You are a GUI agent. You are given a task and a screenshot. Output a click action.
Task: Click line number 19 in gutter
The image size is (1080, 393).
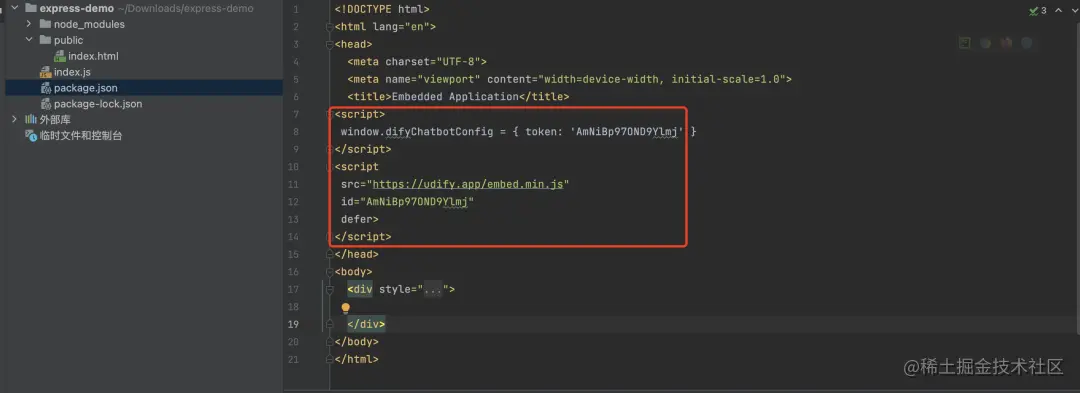tap(294, 324)
